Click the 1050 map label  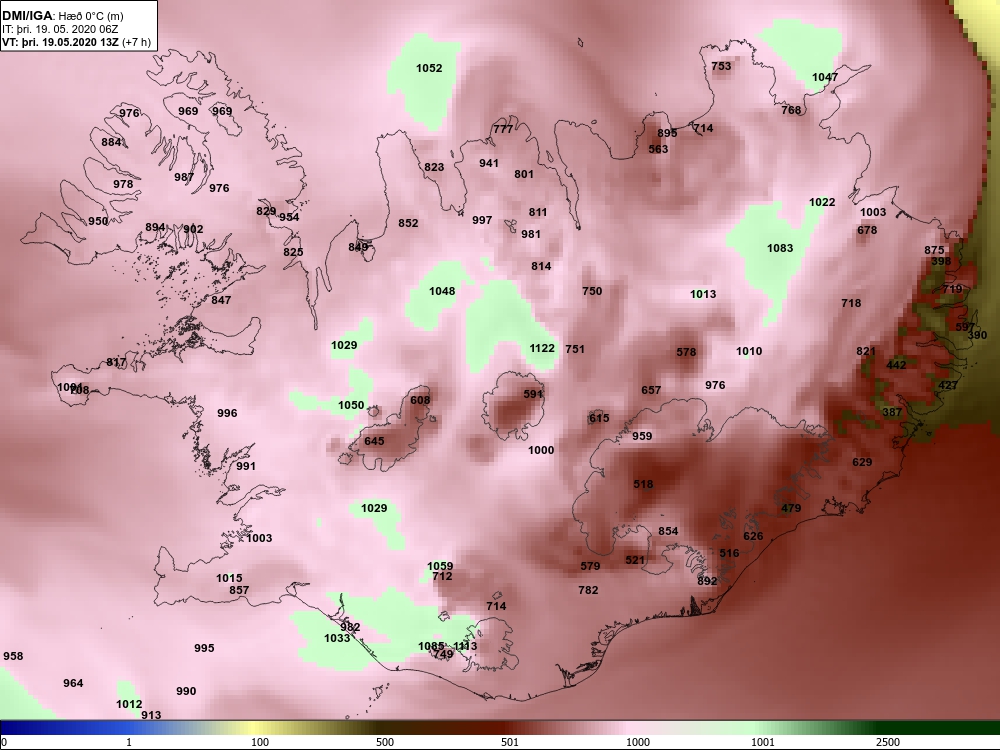click(351, 406)
